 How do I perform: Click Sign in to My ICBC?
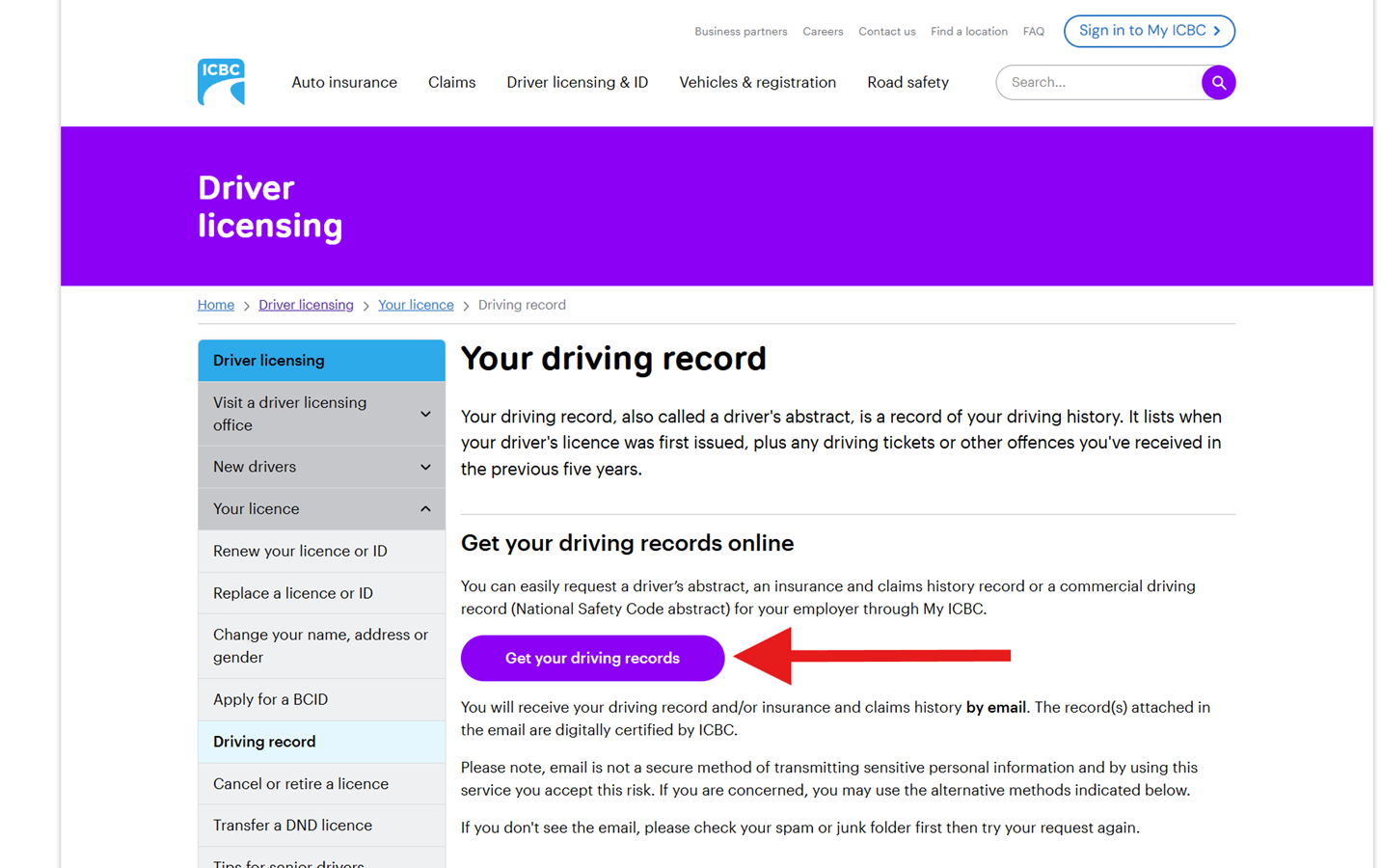pos(1149,31)
